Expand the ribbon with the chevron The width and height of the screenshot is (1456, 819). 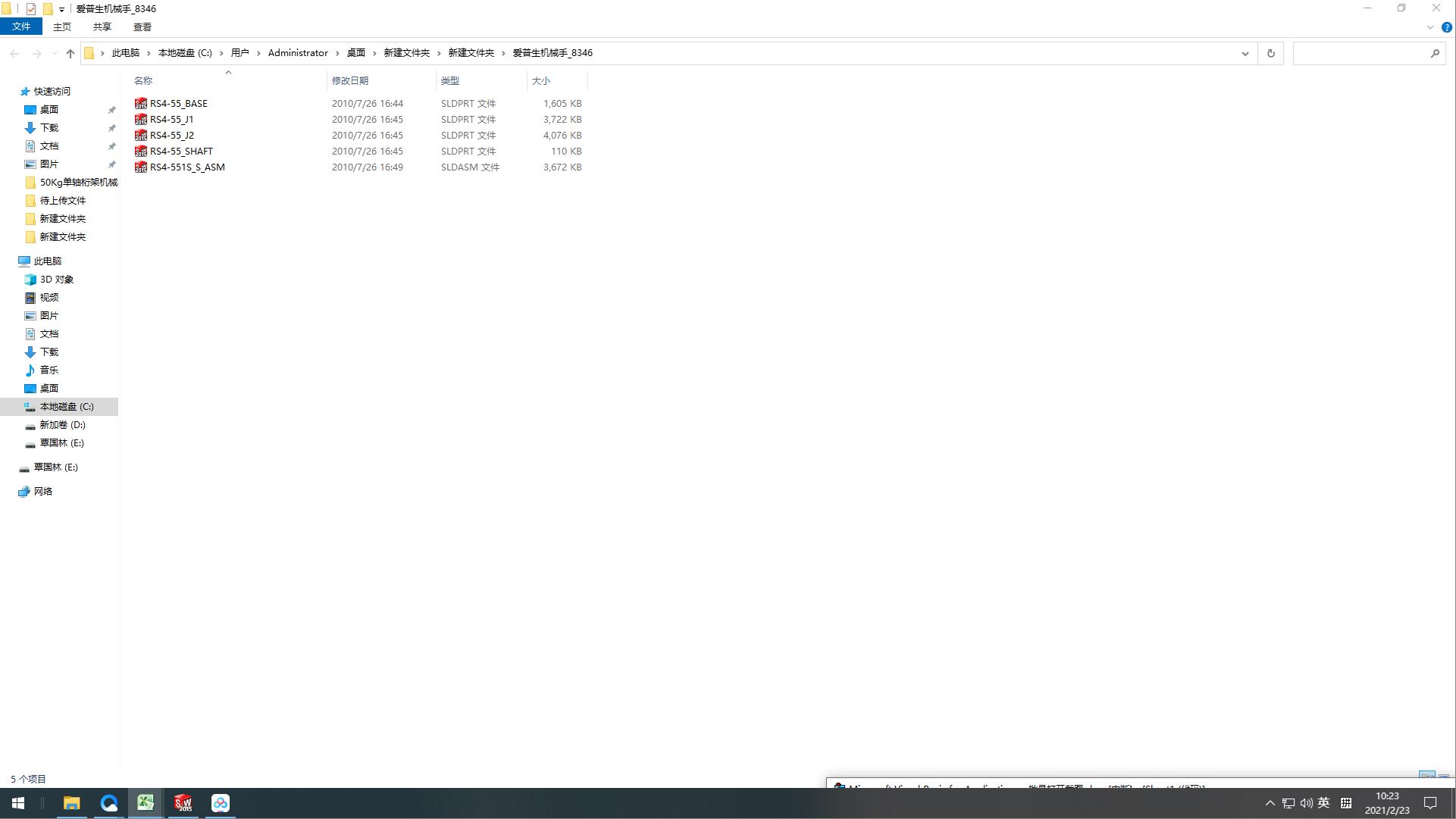[1430, 27]
